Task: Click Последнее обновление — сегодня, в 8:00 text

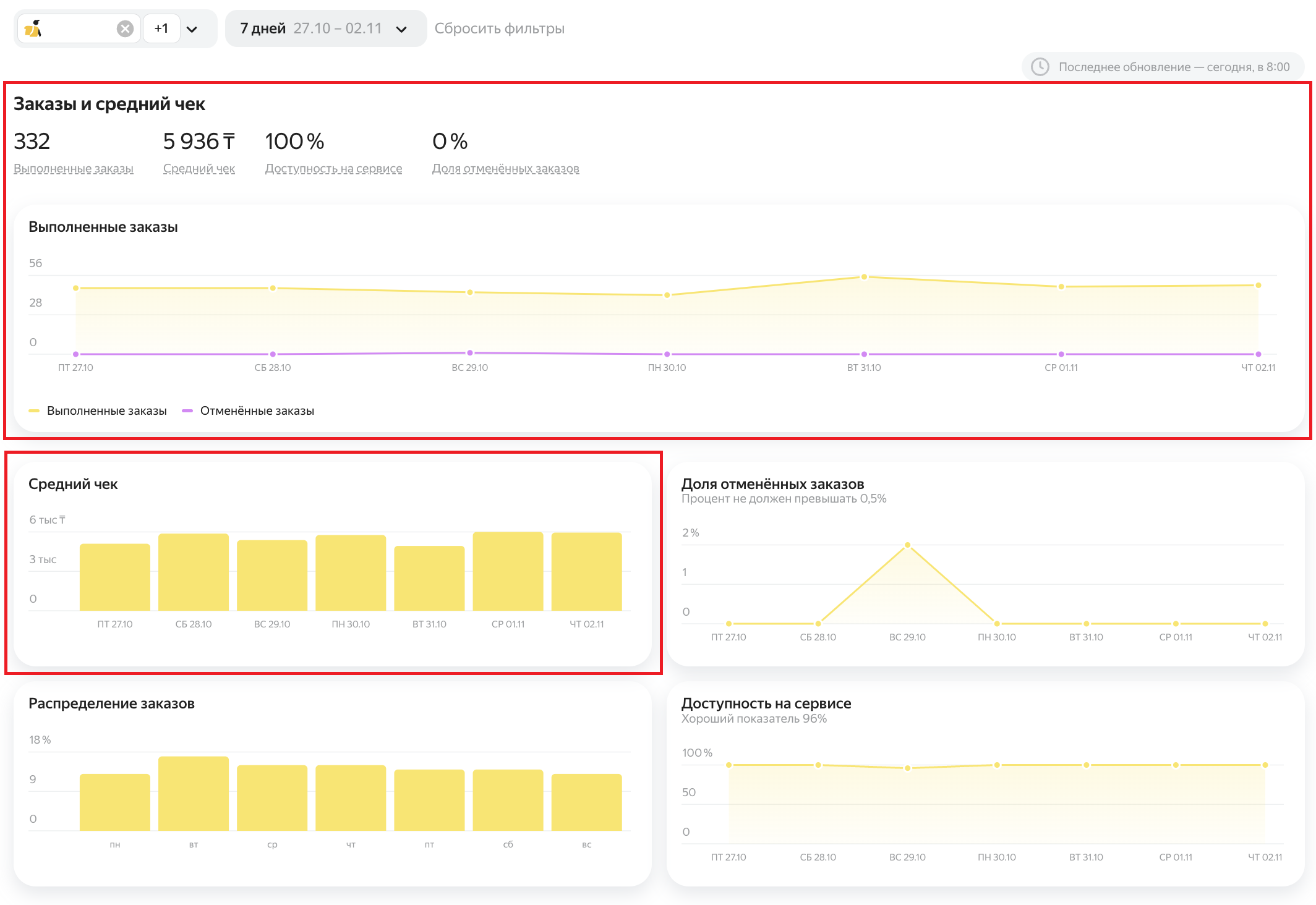Action: click(x=1174, y=67)
